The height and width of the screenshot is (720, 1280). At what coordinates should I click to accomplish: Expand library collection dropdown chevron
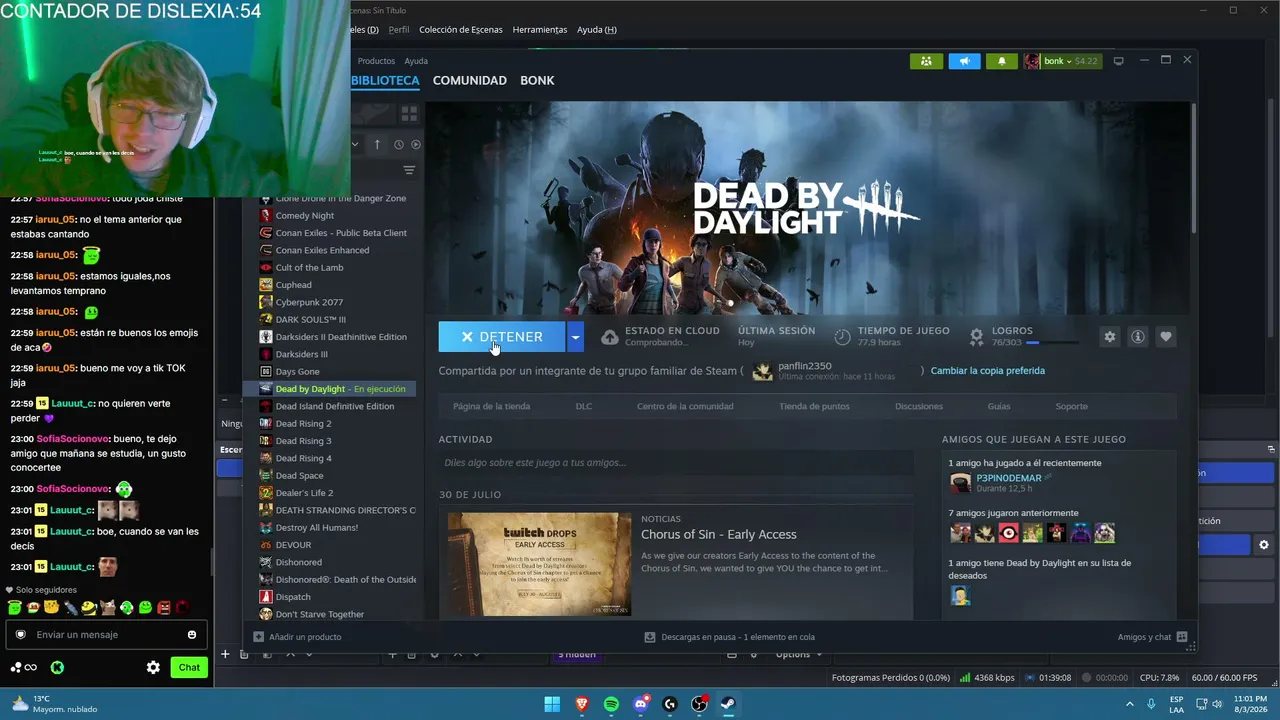pos(355,145)
